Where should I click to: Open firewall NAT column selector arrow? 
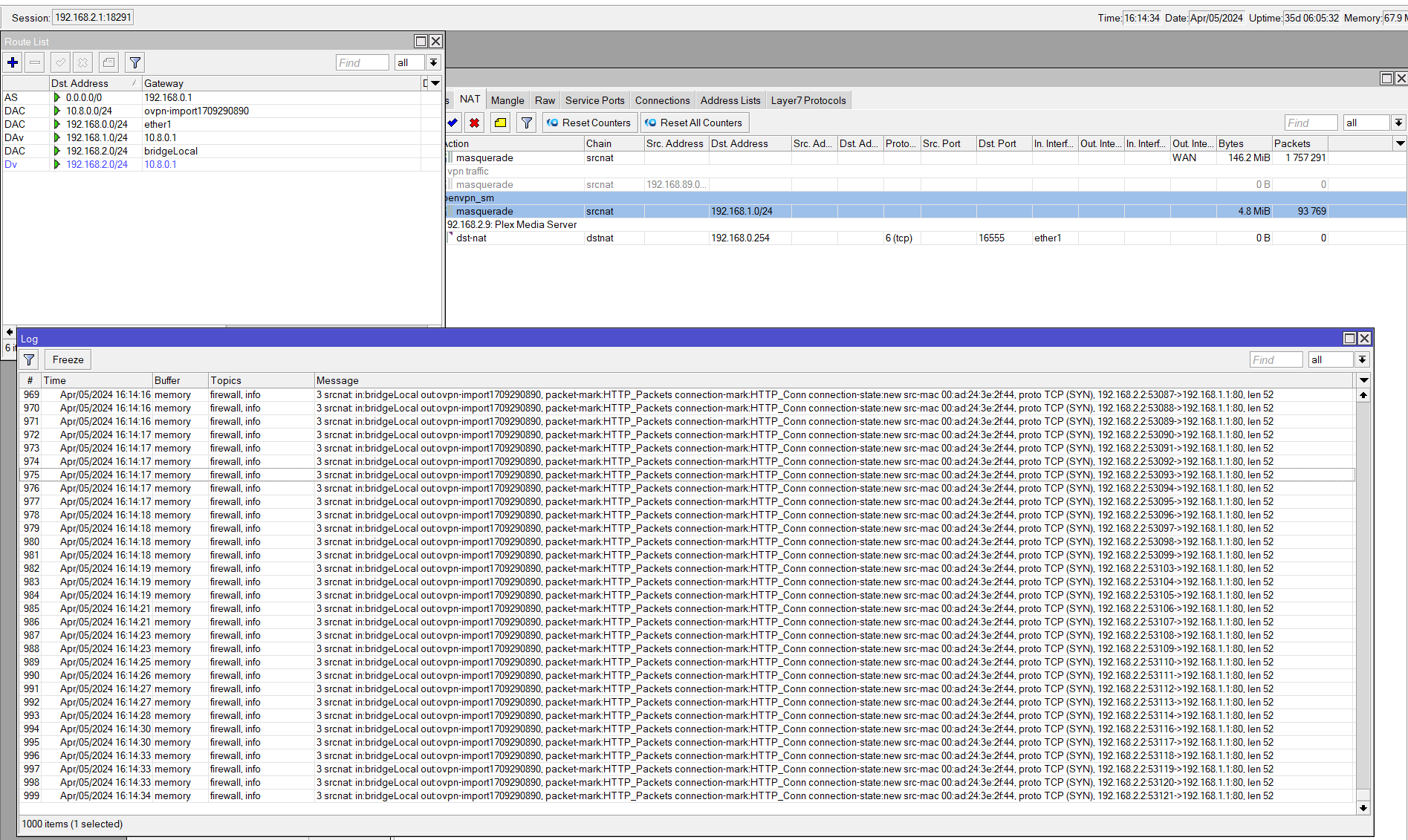pyautogui.click(x=1401, y=143)
